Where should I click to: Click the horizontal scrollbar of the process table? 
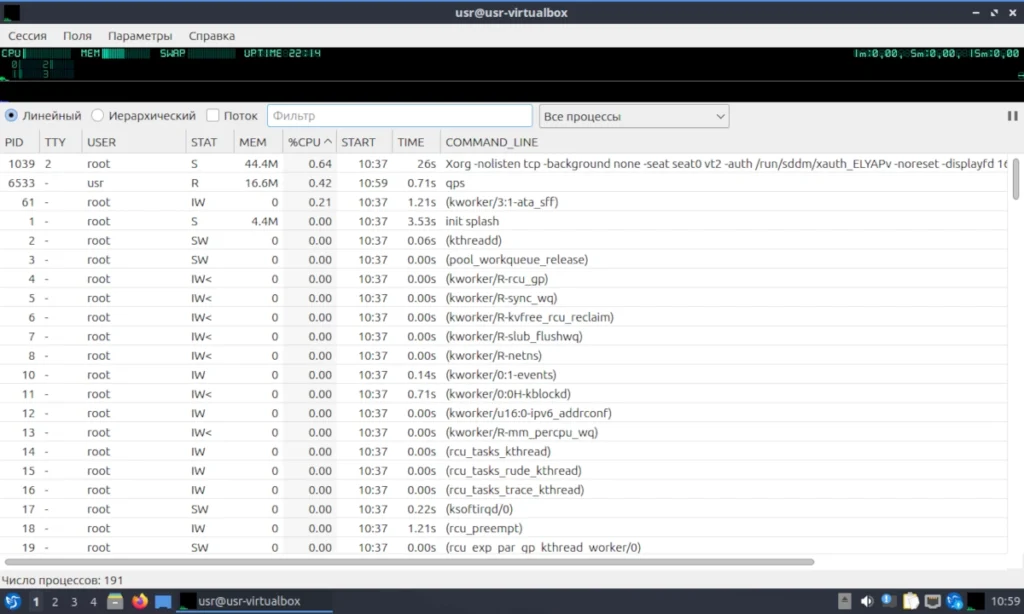[409, 562]
